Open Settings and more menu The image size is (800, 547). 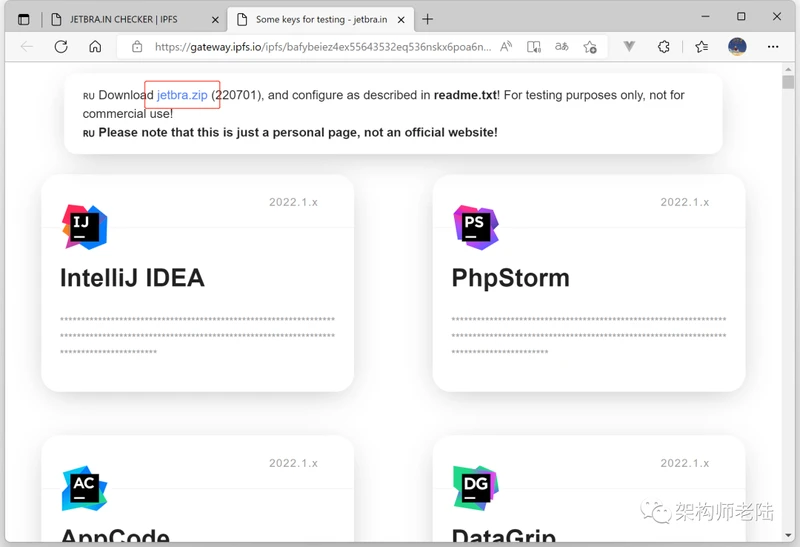tap(773, 47)
